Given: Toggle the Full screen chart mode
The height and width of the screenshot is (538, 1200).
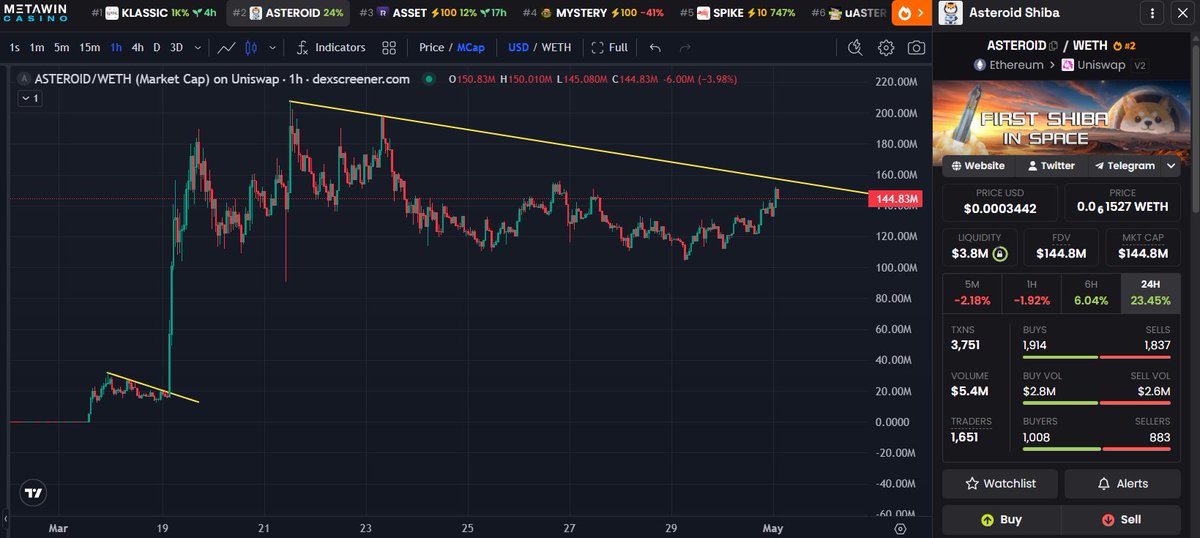Looking at the screenshot, I should (x=609, y=47).
